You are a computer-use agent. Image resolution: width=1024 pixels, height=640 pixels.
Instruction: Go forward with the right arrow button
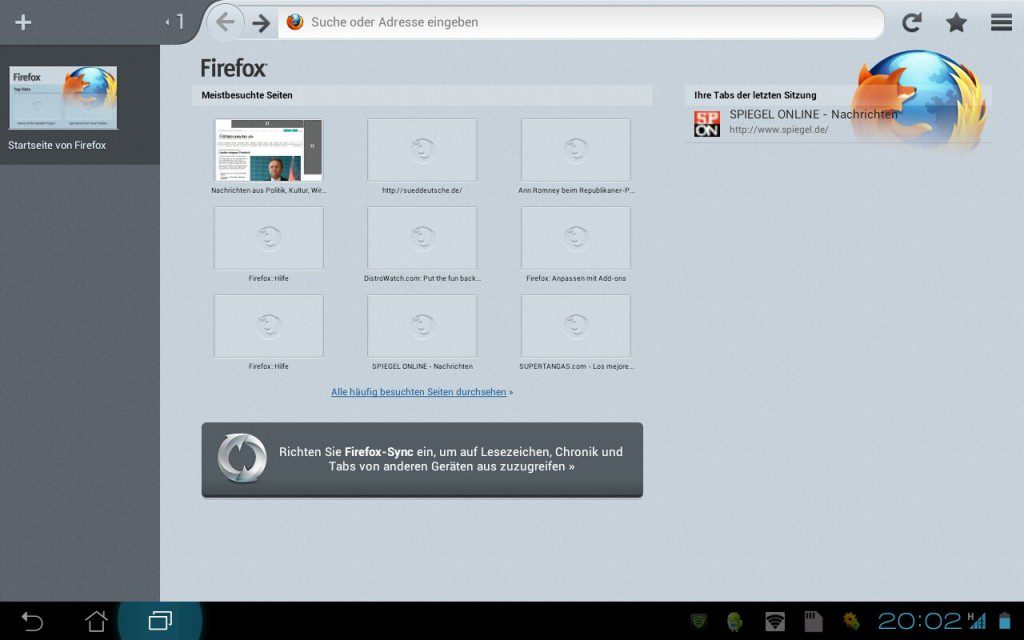click(x=261, y=23)
